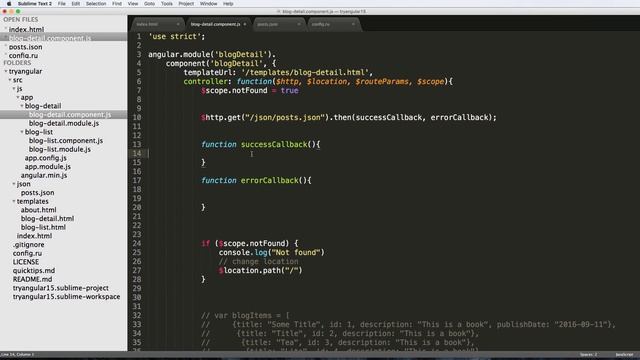640x360 pixels.
Task: Close the blog-detail.component.js tab
Action: (x=245, y=24)
